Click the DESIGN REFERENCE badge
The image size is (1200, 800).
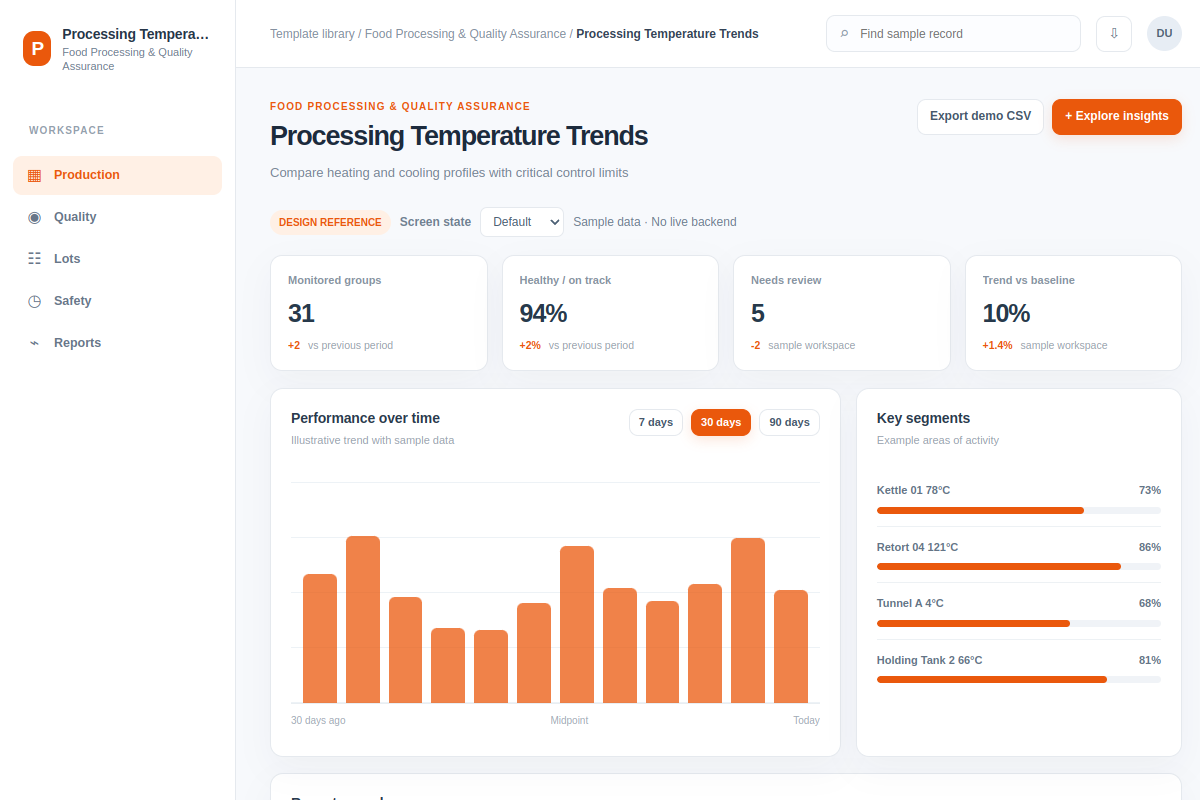(x=330, y=222)
